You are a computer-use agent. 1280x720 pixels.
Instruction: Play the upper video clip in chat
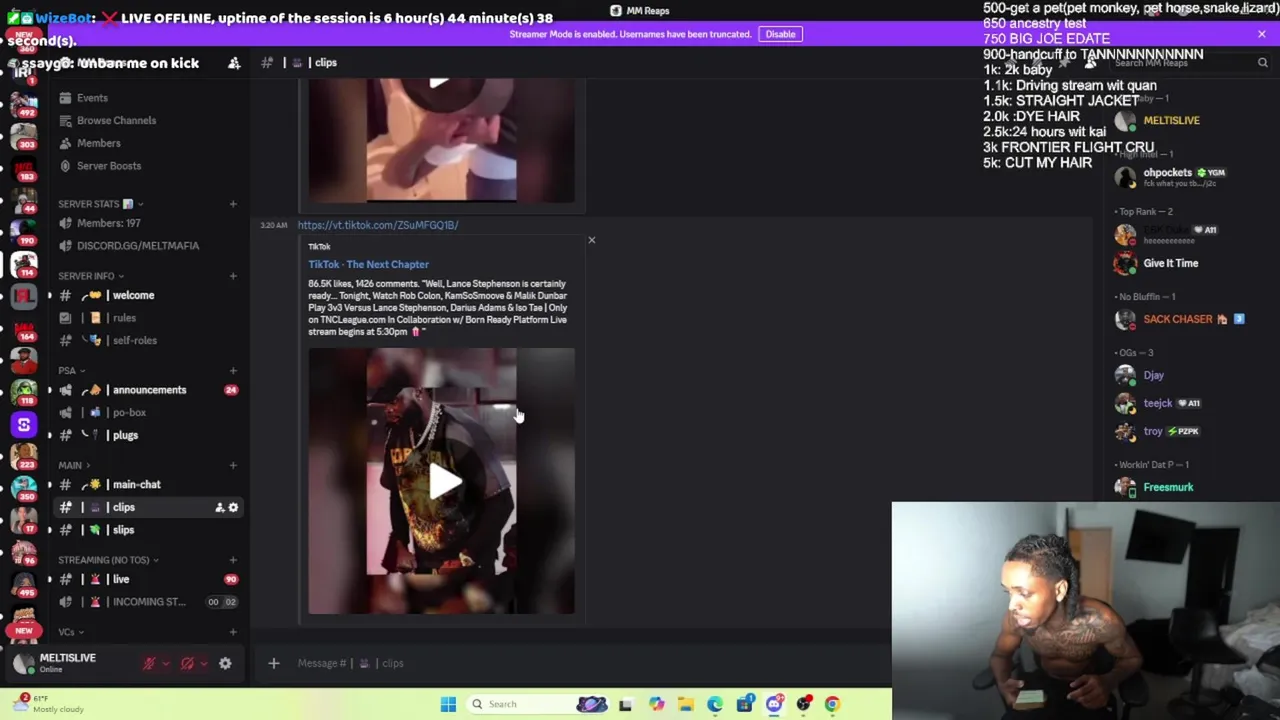tap(439, 82)
